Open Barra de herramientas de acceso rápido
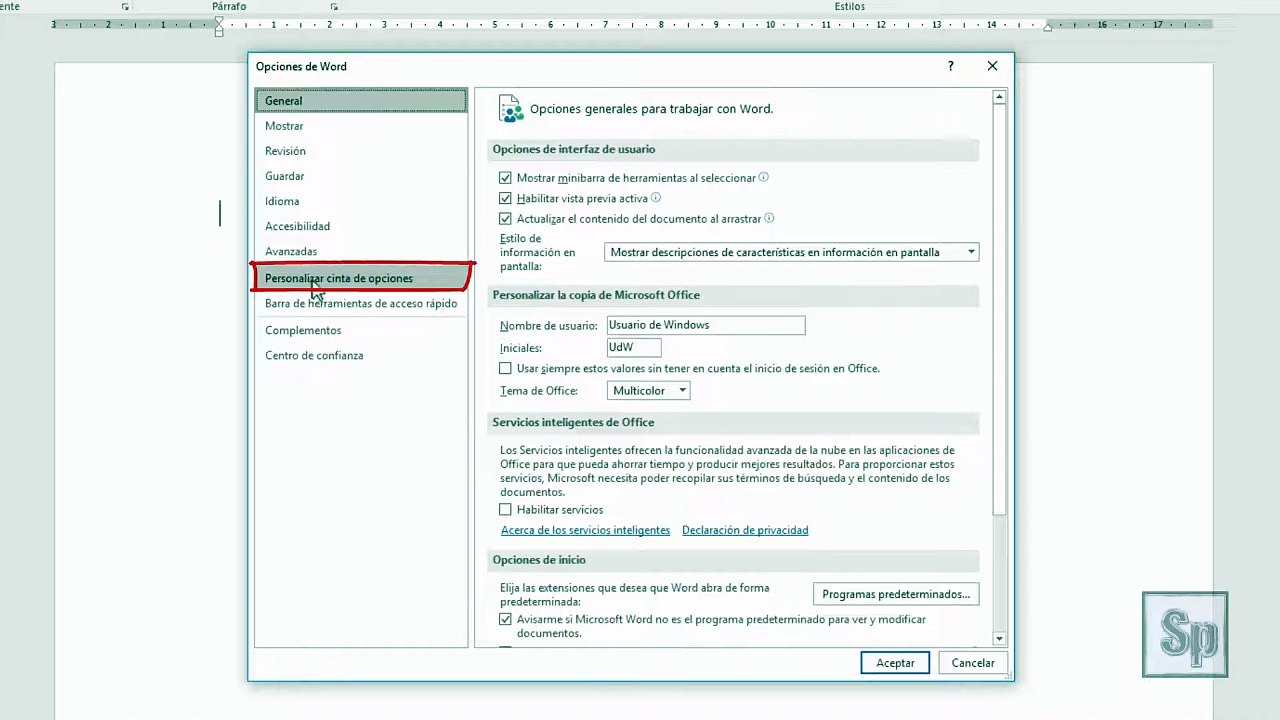Screen dimensions: 1280x720 coord(361,303)
